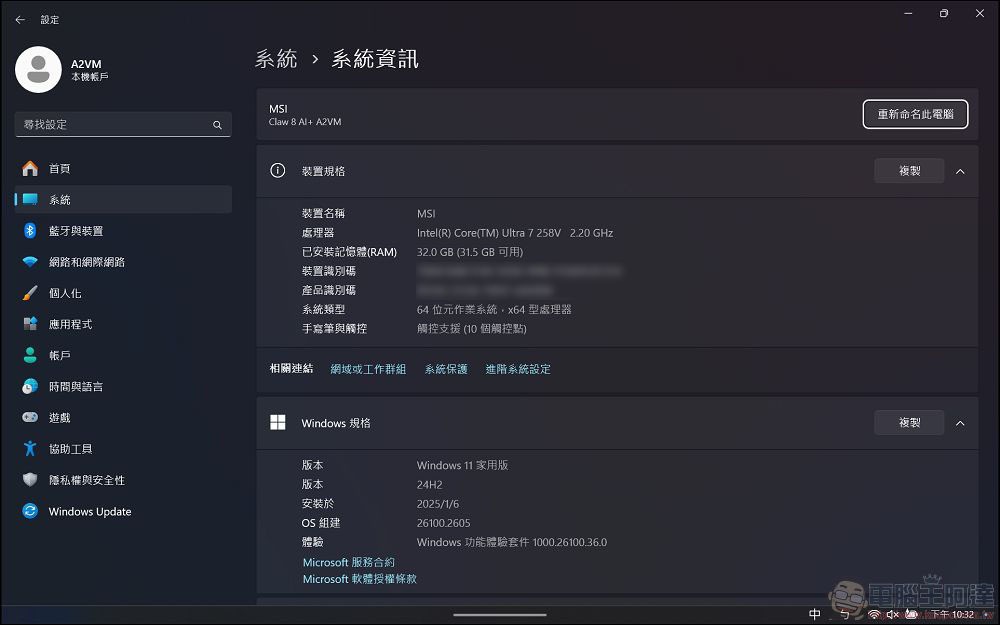Screen dimensions: 1000x625
Task: Click the 系統 monitor icon
Action: 30,200
